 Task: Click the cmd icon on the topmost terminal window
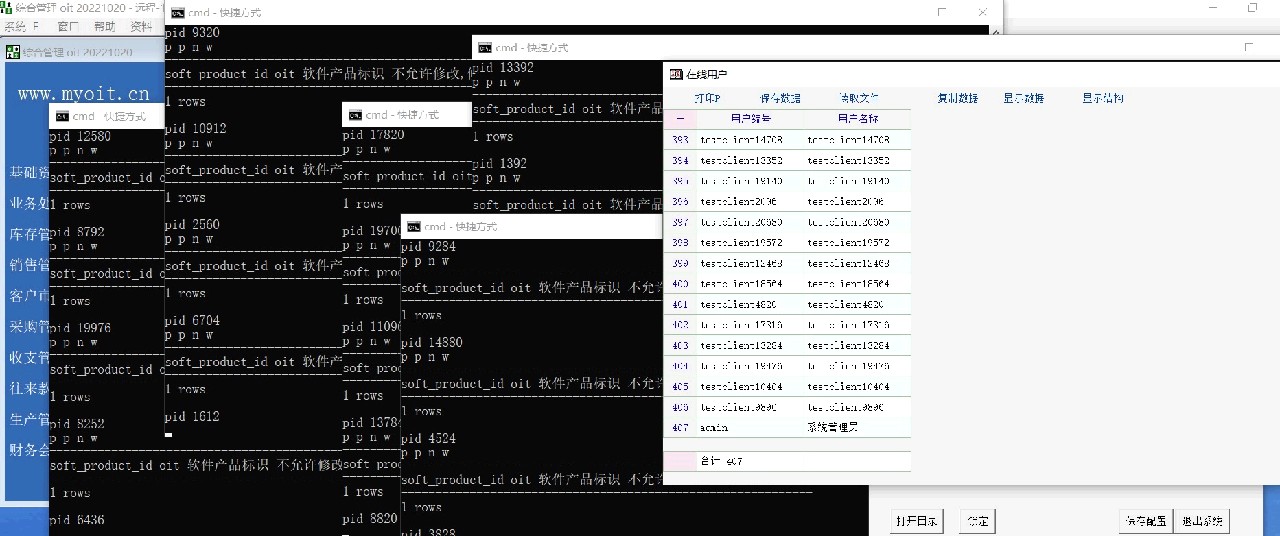tap(177, 13)
